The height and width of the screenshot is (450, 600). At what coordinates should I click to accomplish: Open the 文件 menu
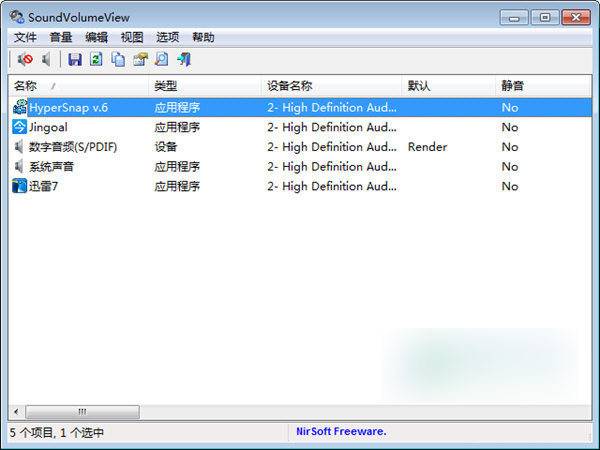pyautogui.click(x=25, y=38)
